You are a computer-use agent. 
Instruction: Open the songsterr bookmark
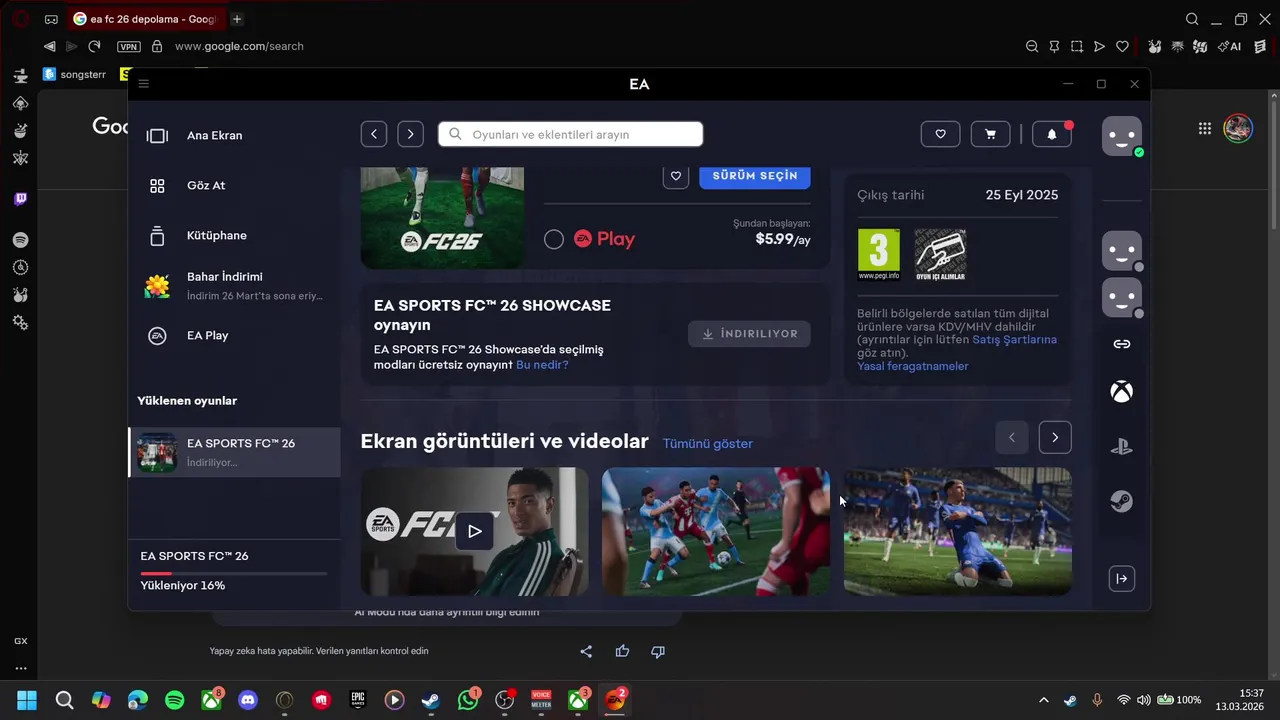coord(75,74)
